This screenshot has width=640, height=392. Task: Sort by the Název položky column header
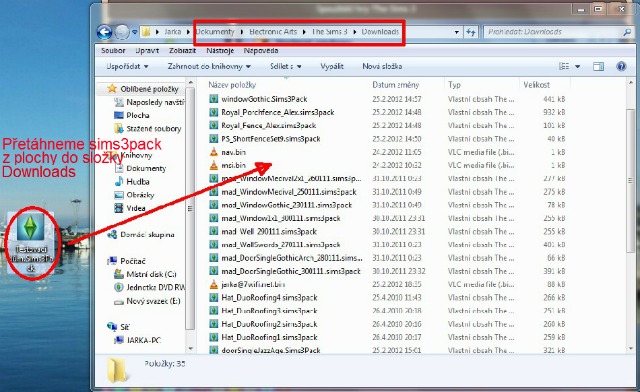tap(232, 85)
